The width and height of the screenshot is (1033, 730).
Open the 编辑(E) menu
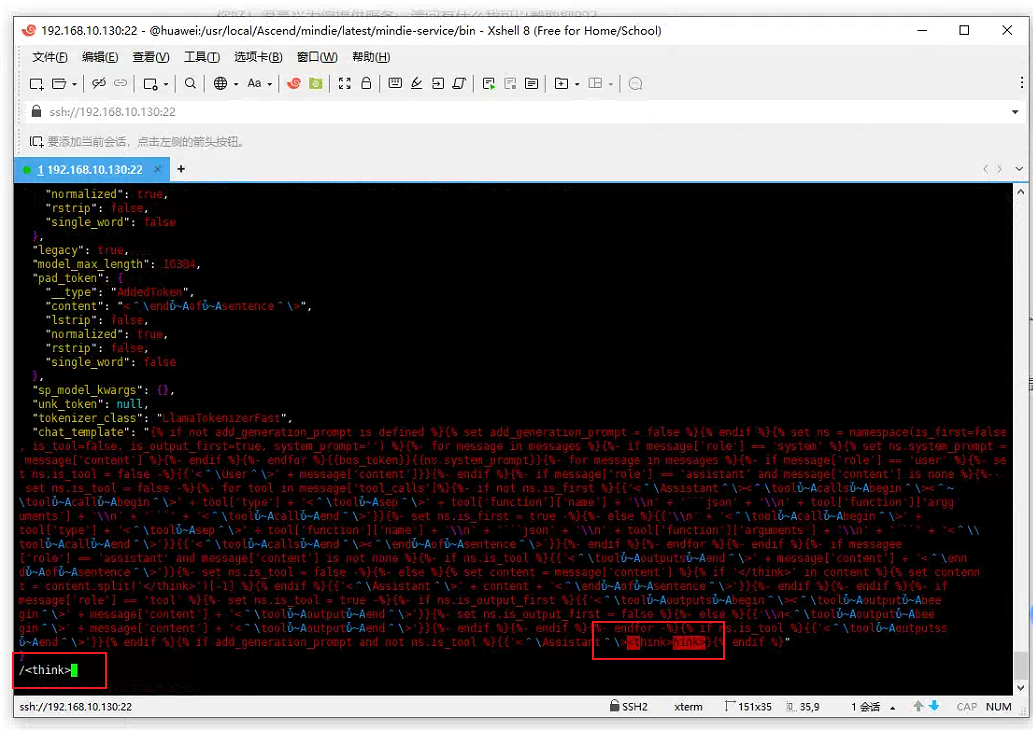tap(100, 57)
